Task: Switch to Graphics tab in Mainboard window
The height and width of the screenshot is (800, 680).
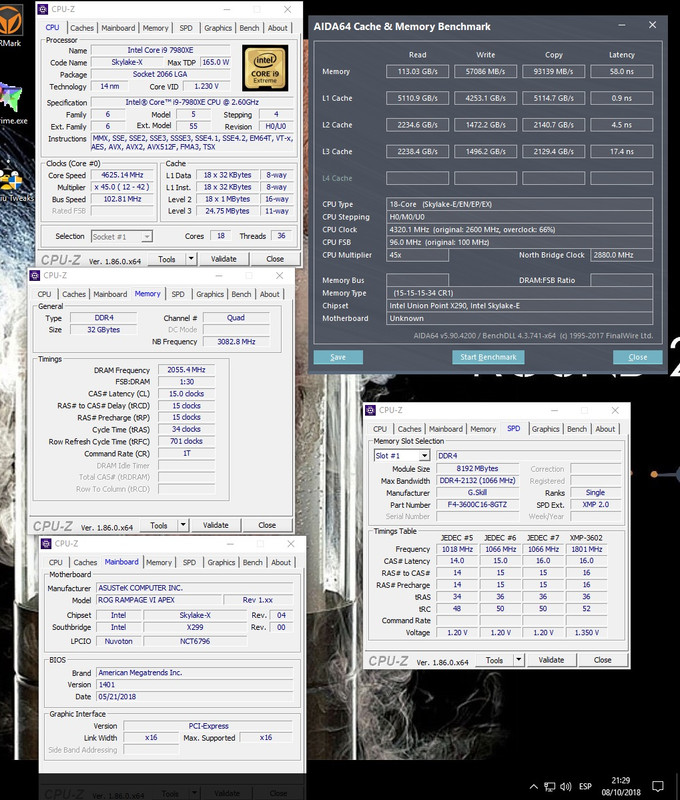Action: point(221,562)
